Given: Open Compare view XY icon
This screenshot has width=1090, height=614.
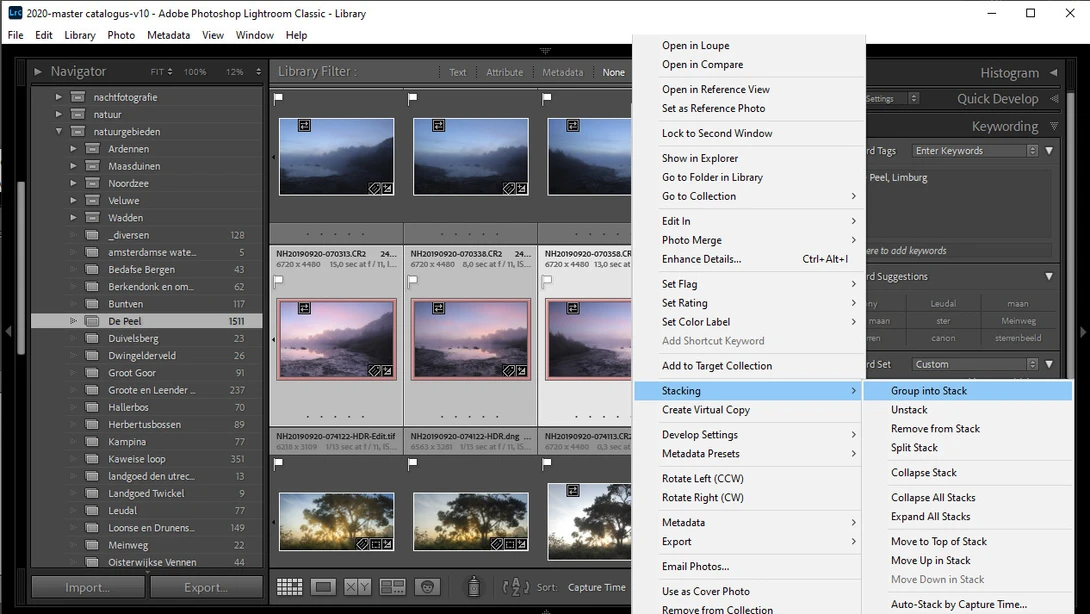Looking at the screenshot, I should click(357, 587).
